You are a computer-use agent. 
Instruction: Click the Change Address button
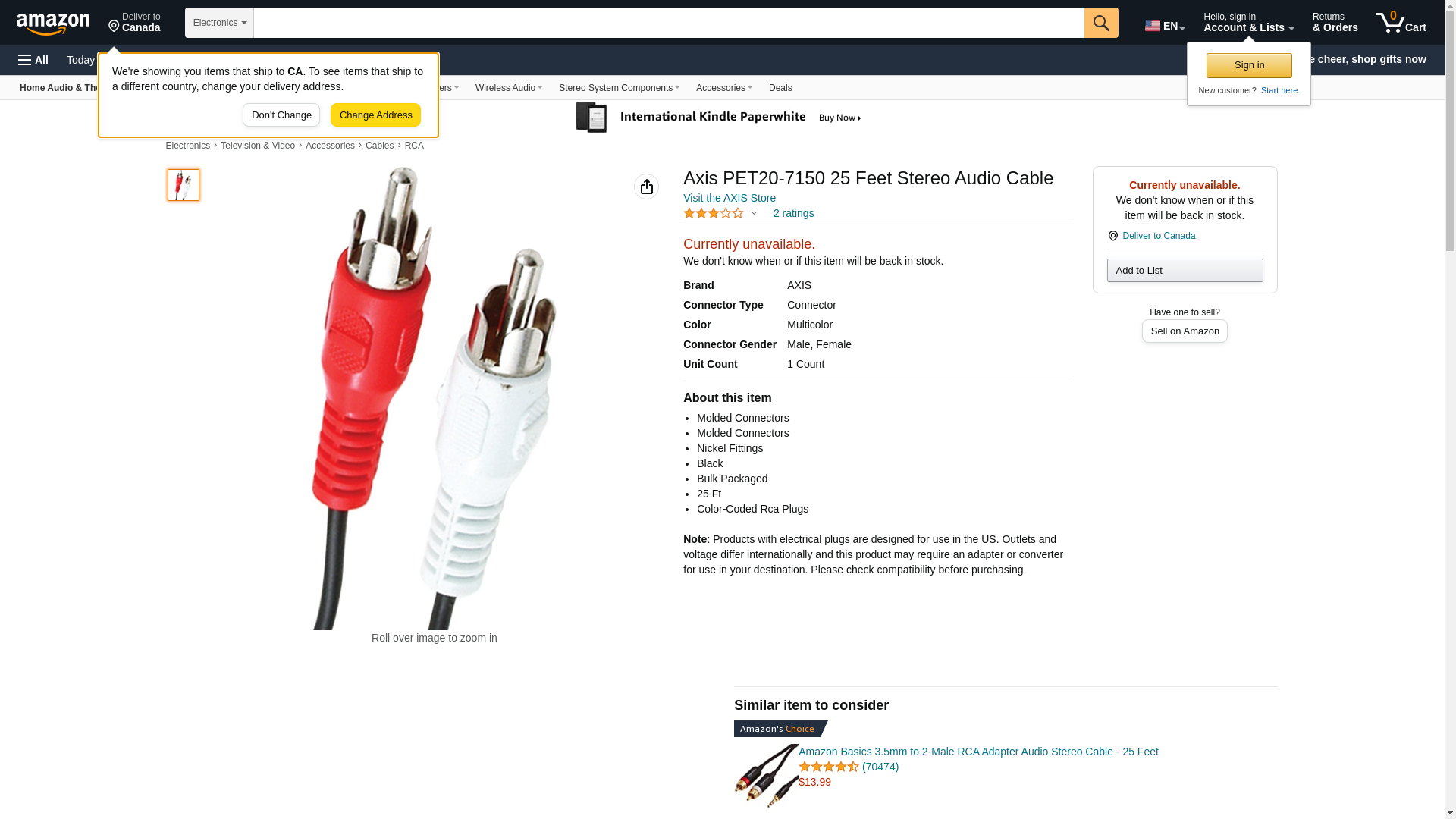pos(375,115)
